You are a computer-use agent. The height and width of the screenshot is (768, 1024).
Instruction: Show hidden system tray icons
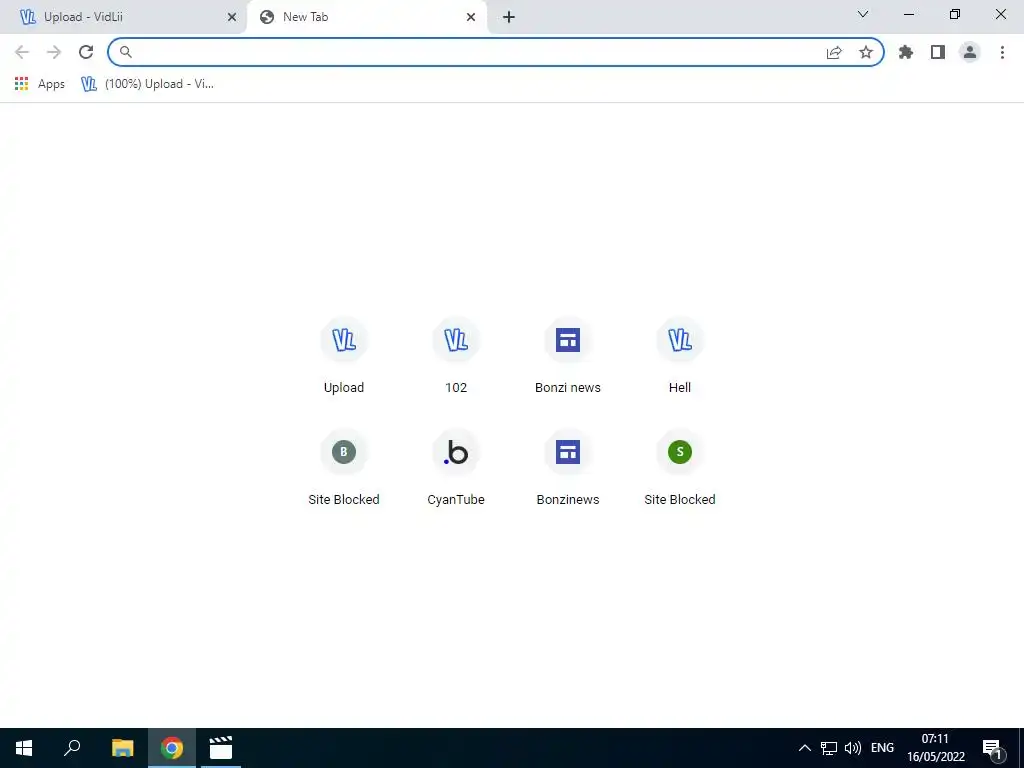coord(805,748)
